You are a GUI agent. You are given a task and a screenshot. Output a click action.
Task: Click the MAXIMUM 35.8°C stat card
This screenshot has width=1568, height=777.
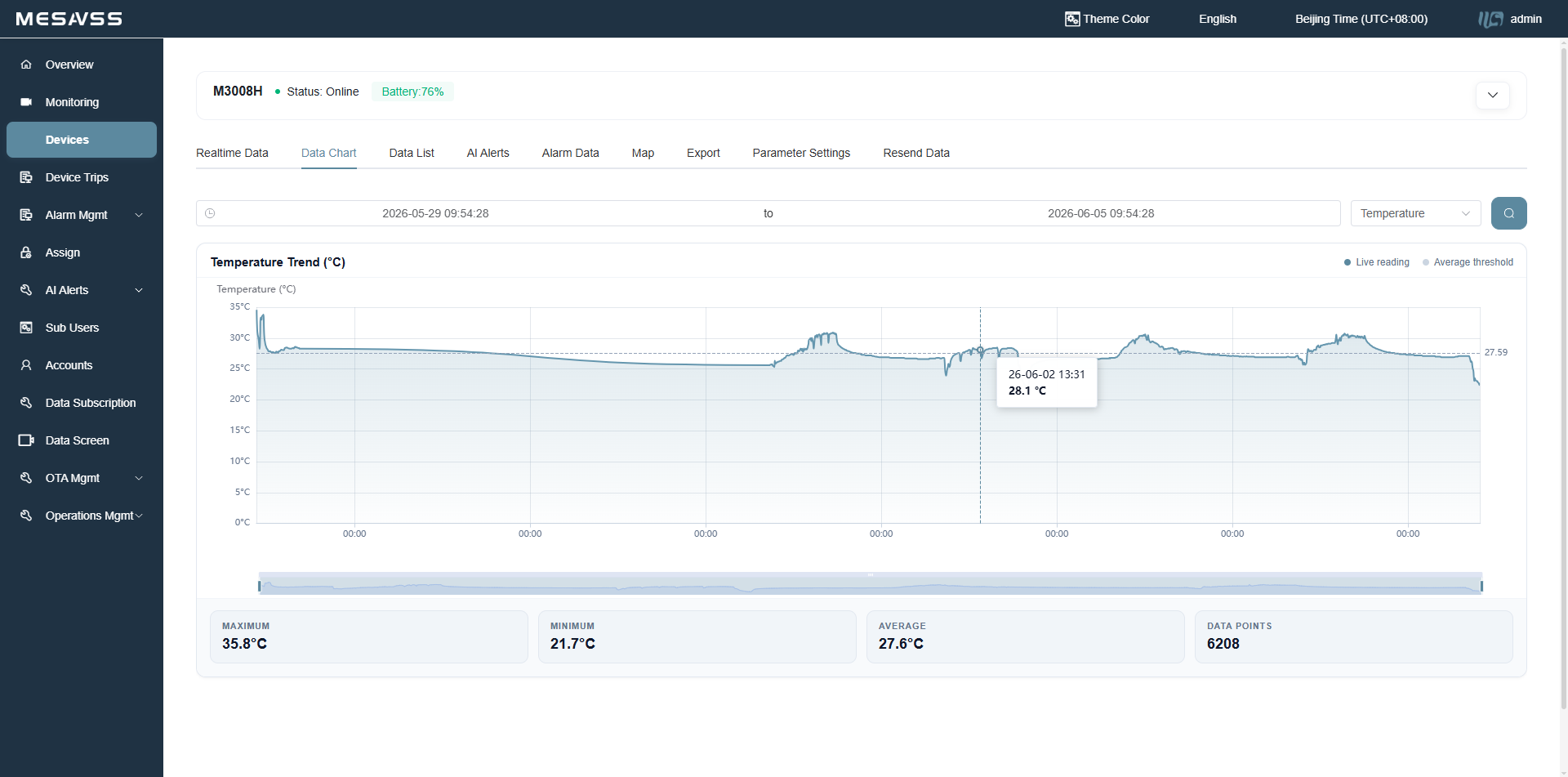click(x=369, y=636)
